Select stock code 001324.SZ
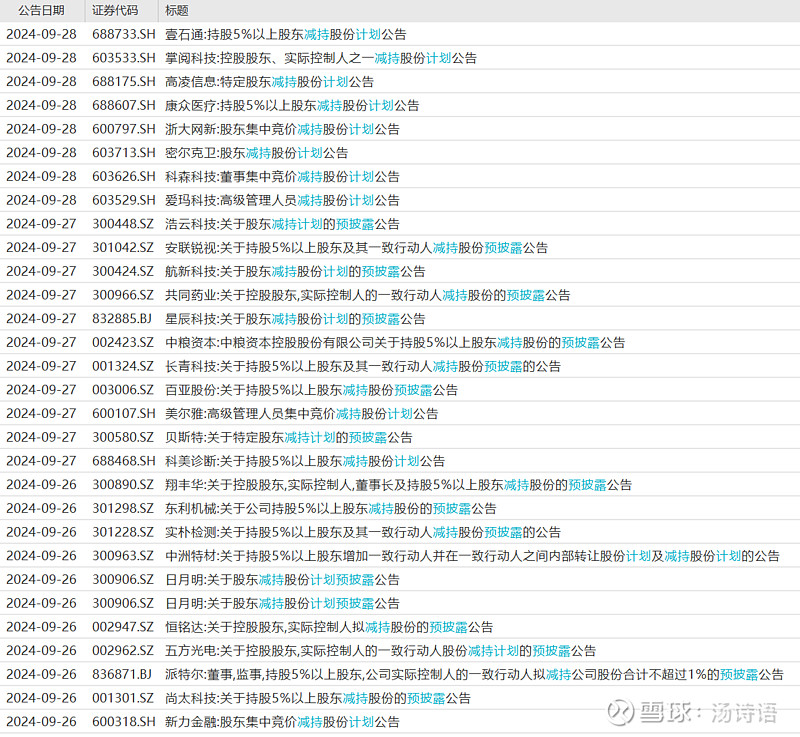This screenshot has width=800, height=737. [122, 366]
